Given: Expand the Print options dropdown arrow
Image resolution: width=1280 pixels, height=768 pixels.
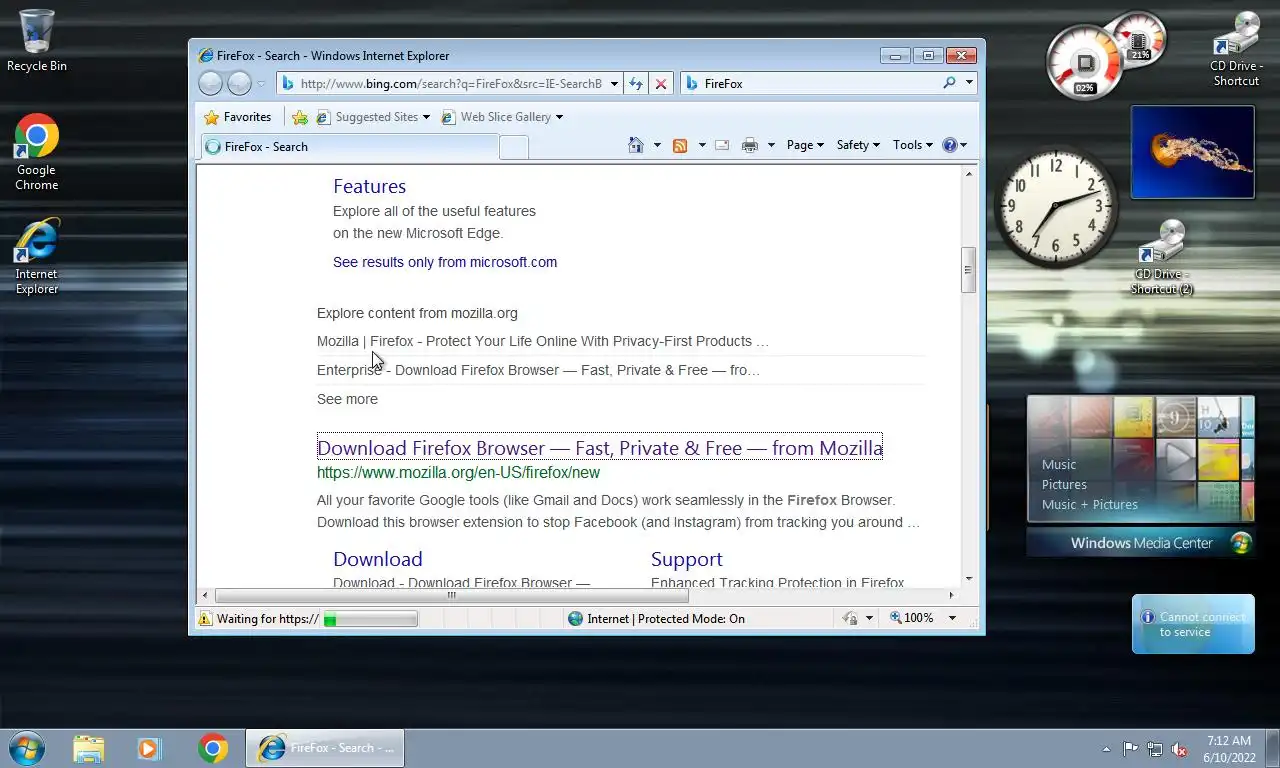Looking at the screenshot, I should 771,145.
